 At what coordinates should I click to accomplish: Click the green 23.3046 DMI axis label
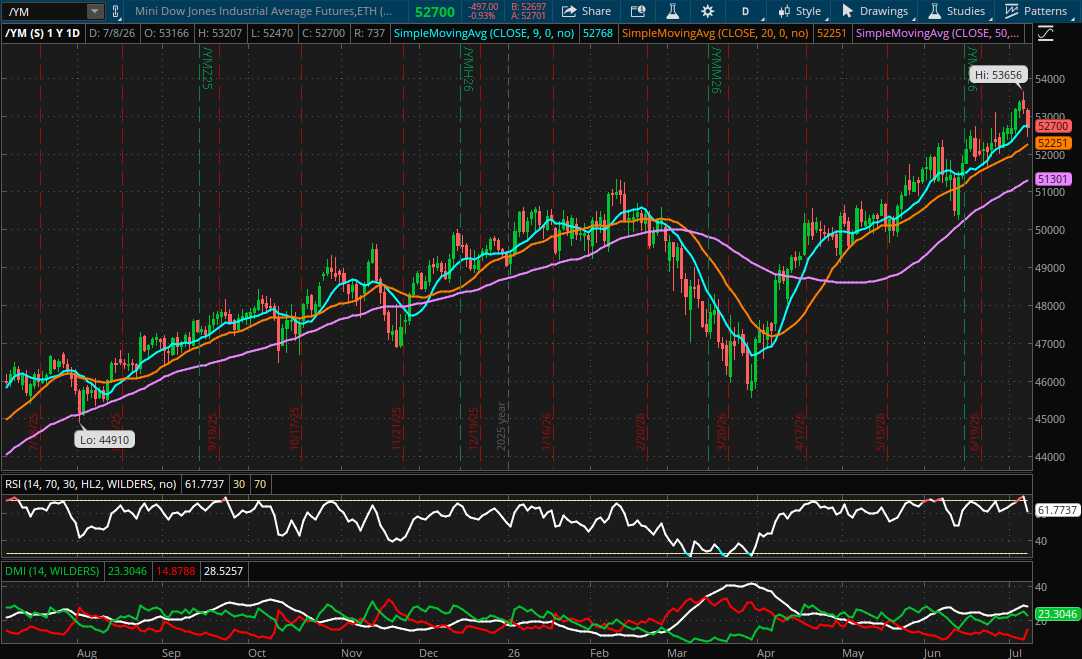tap(1057, 614)
